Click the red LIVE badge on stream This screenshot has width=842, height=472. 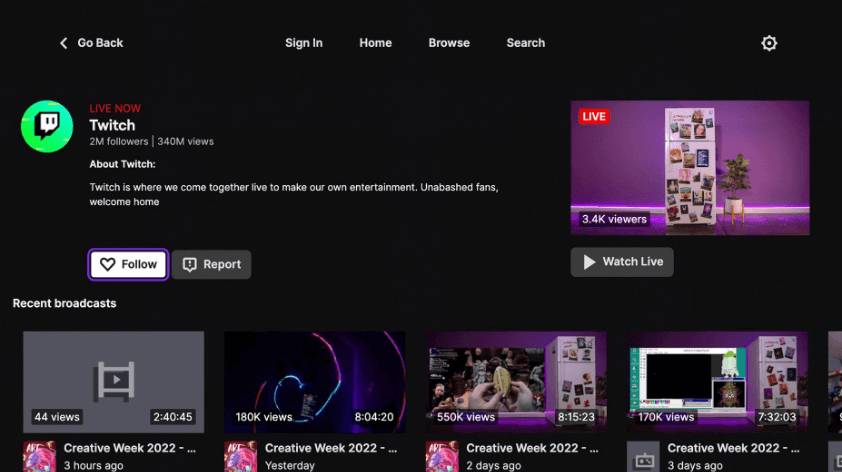point(594,117)
